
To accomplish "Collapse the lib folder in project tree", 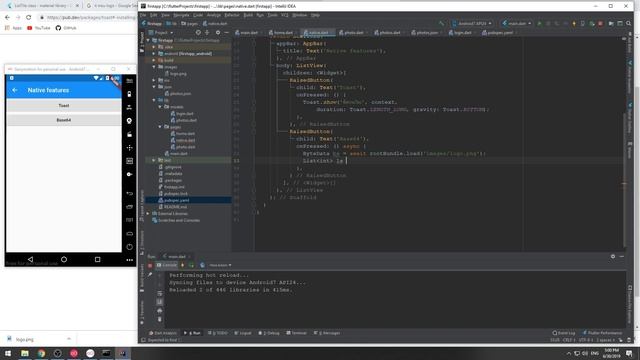I will [154, 100].
